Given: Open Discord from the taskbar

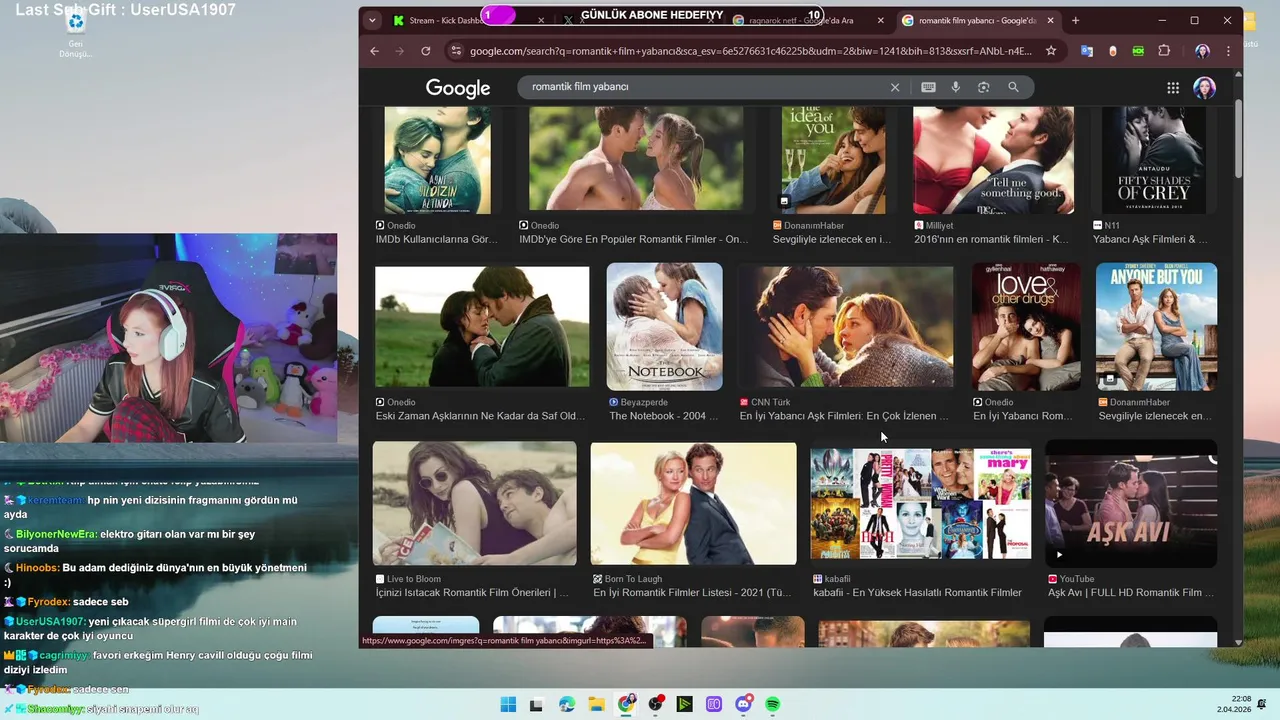Looking at the screenshot, I should (743, 704).
